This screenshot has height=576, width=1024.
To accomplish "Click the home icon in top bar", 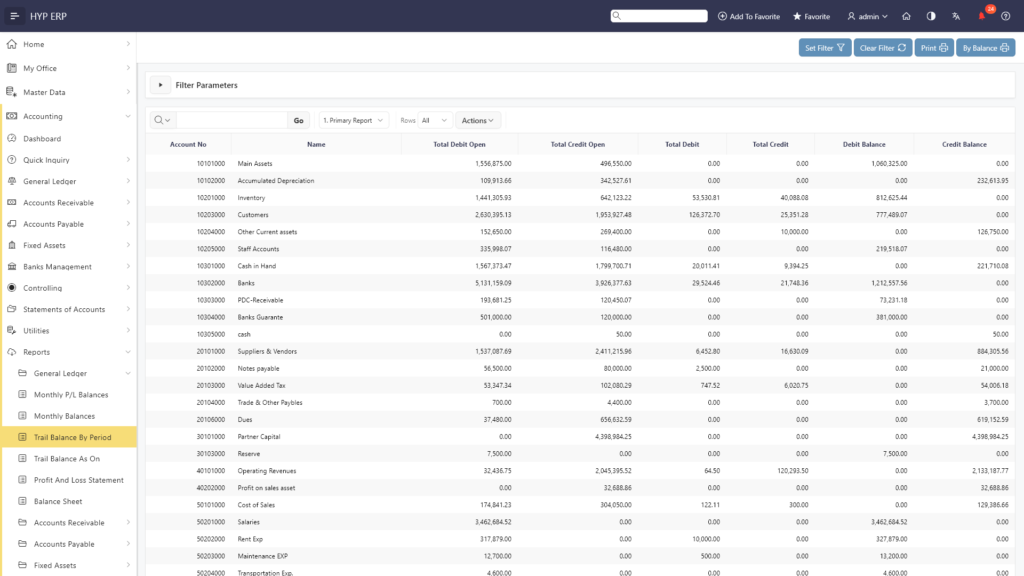I will point(906,16).
